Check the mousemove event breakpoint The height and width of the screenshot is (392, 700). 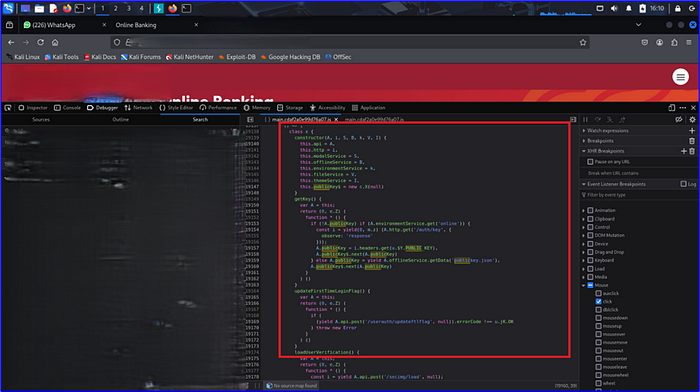click(598, 342)
